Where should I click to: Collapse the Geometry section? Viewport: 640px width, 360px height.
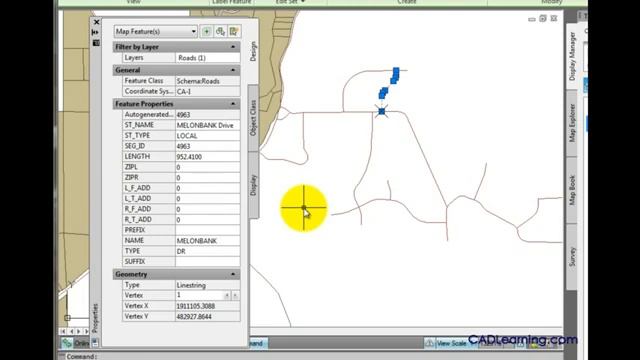point(233,274)
